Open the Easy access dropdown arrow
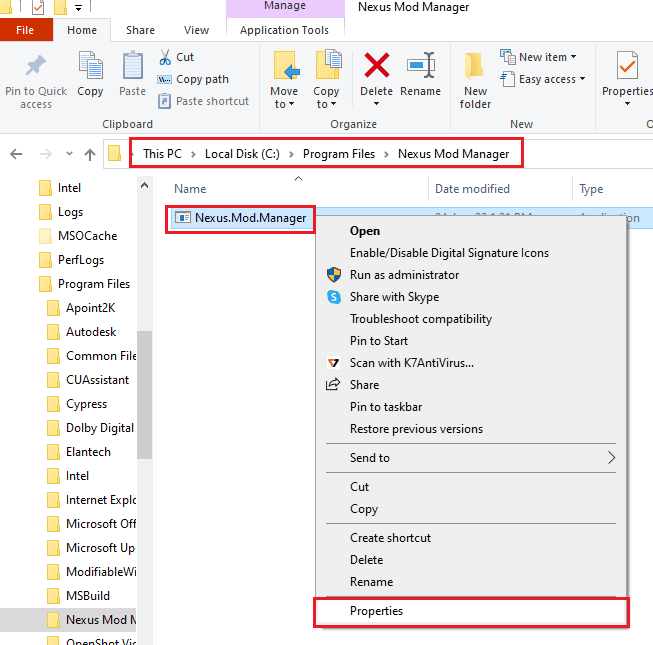The image size is (653, 645). tap(582, 79)
